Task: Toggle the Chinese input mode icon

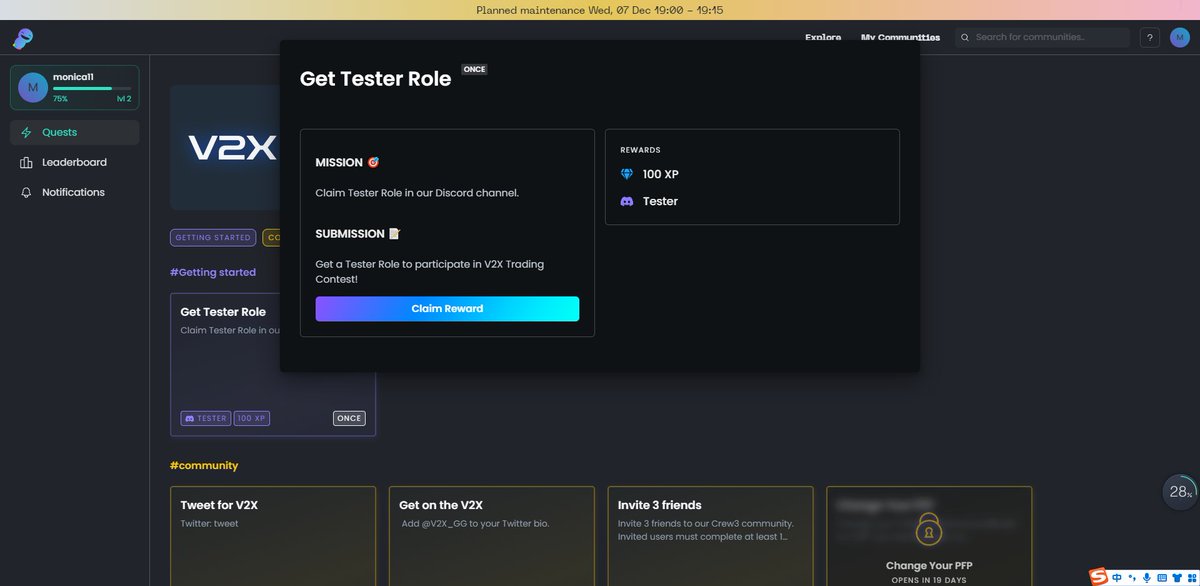Action: (x=1117, y=577)
